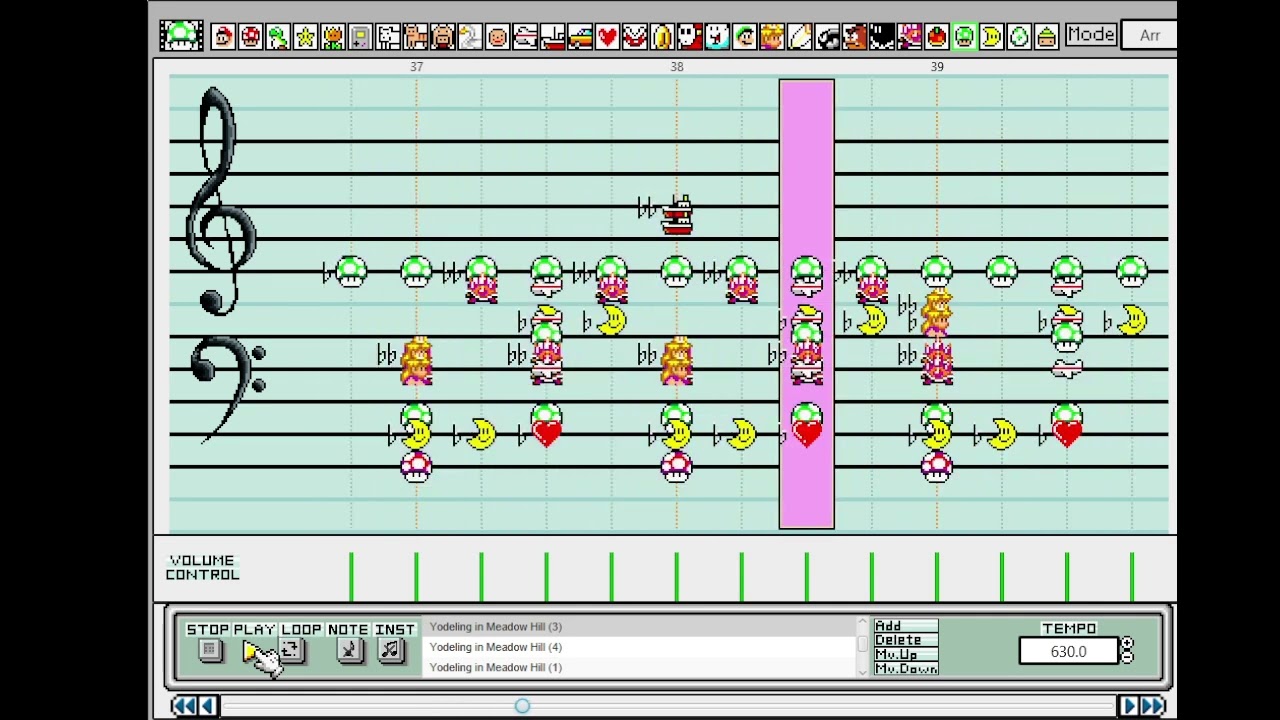
Task: Click the timeline scroll slider thumb
Action: pos(522,706)
